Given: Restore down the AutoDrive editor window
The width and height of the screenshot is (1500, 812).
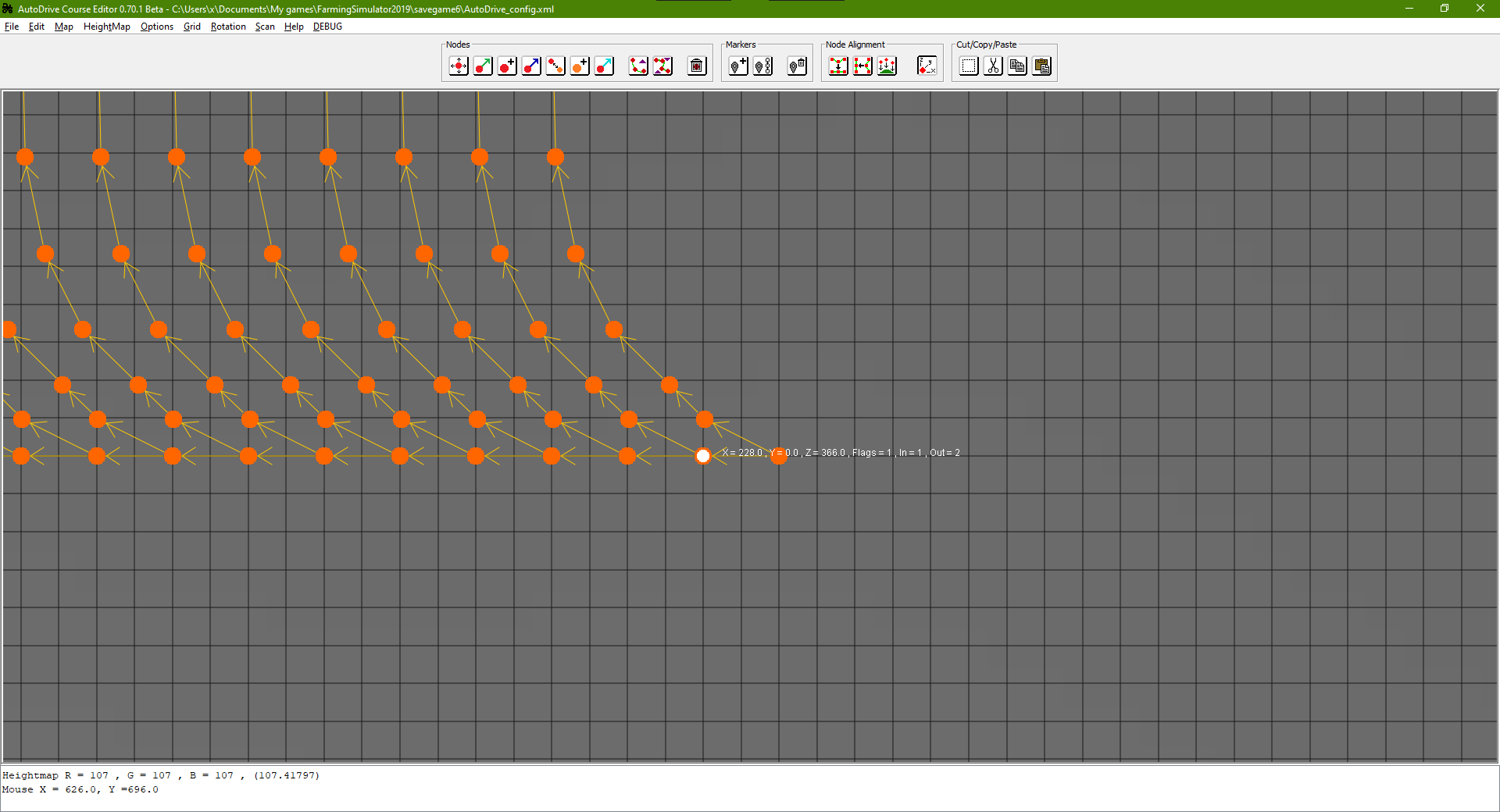Looking at the screenshot, I should click(x=1445, y=9).
